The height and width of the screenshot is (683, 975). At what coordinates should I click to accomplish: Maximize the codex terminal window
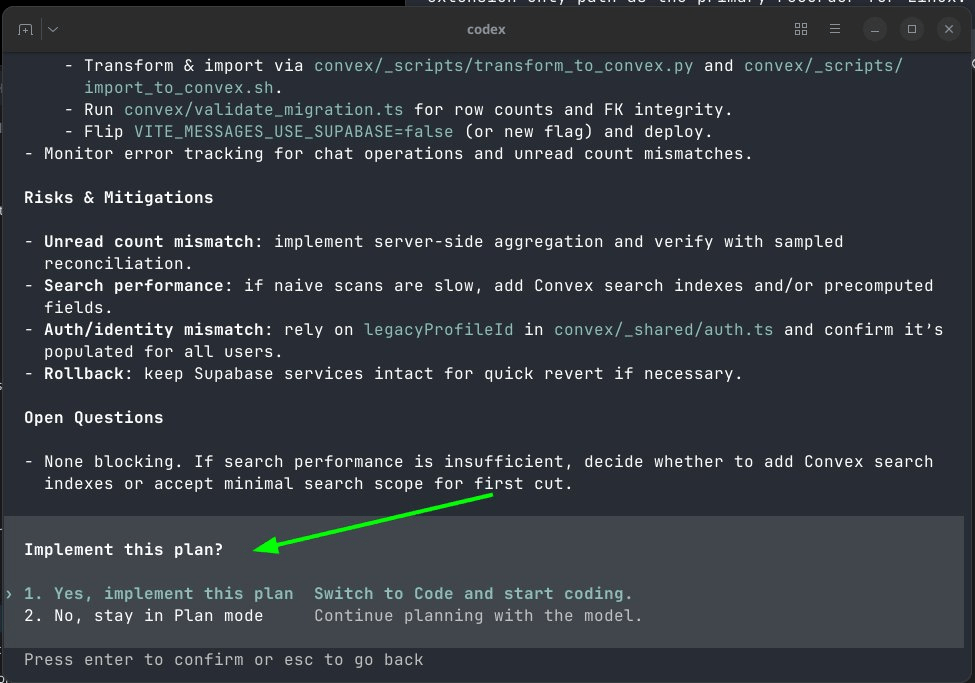coord(912,30)
